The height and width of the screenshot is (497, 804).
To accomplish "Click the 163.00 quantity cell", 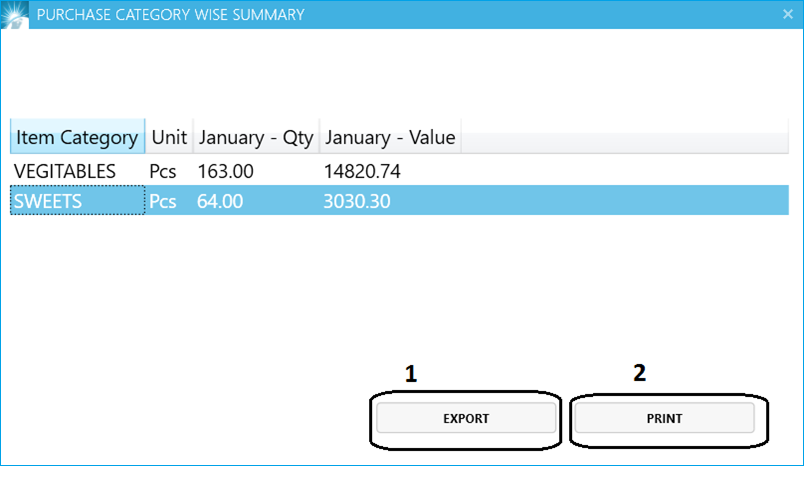I will click(x=226, y=171).
